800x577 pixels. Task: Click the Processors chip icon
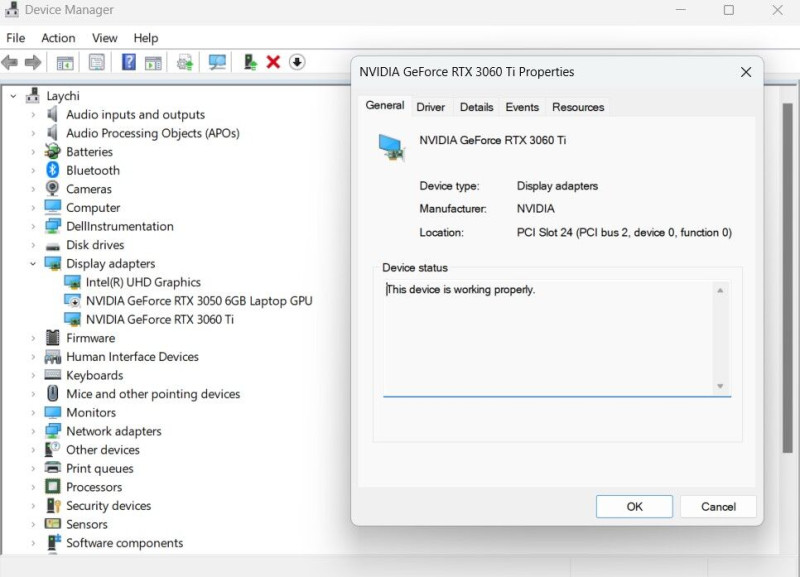pyautogui.click(x=53, y=486)
